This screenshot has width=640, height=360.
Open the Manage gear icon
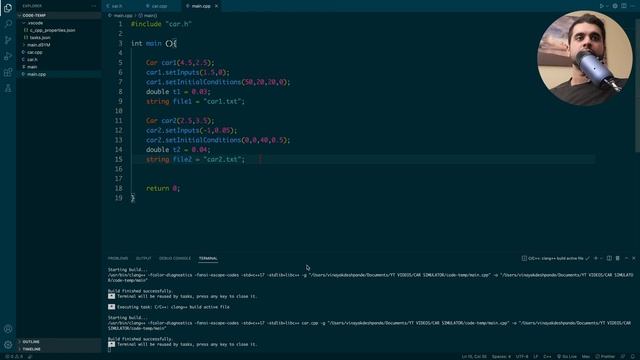[x=8, y=345]
